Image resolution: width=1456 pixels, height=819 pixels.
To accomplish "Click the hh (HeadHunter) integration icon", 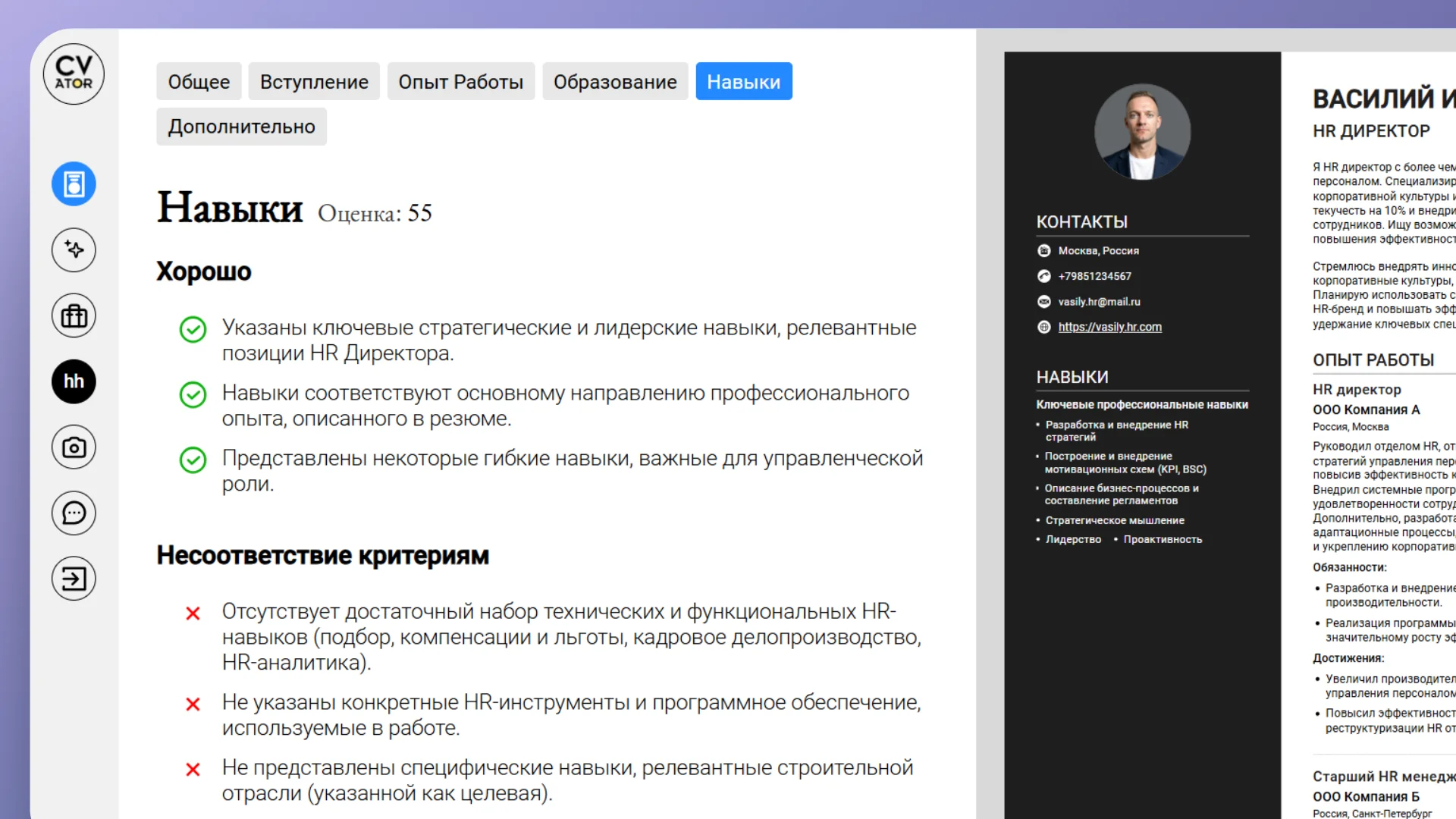I will pyautogui.click(x=73, y=381).
